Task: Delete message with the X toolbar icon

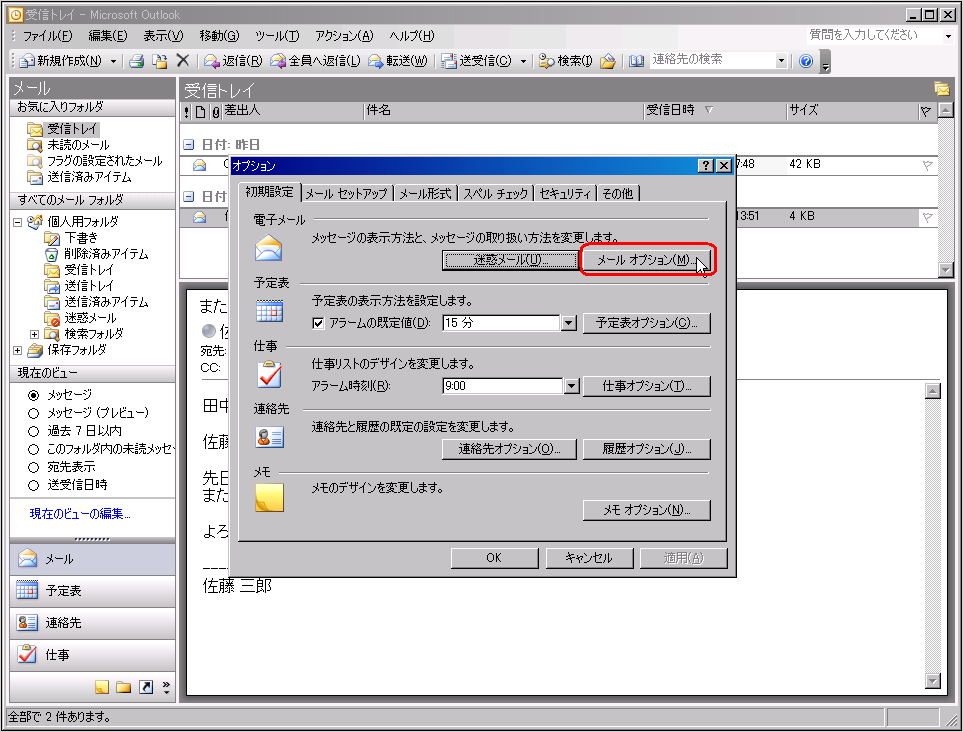Action: pyautogui.click(x=182, y=60)
